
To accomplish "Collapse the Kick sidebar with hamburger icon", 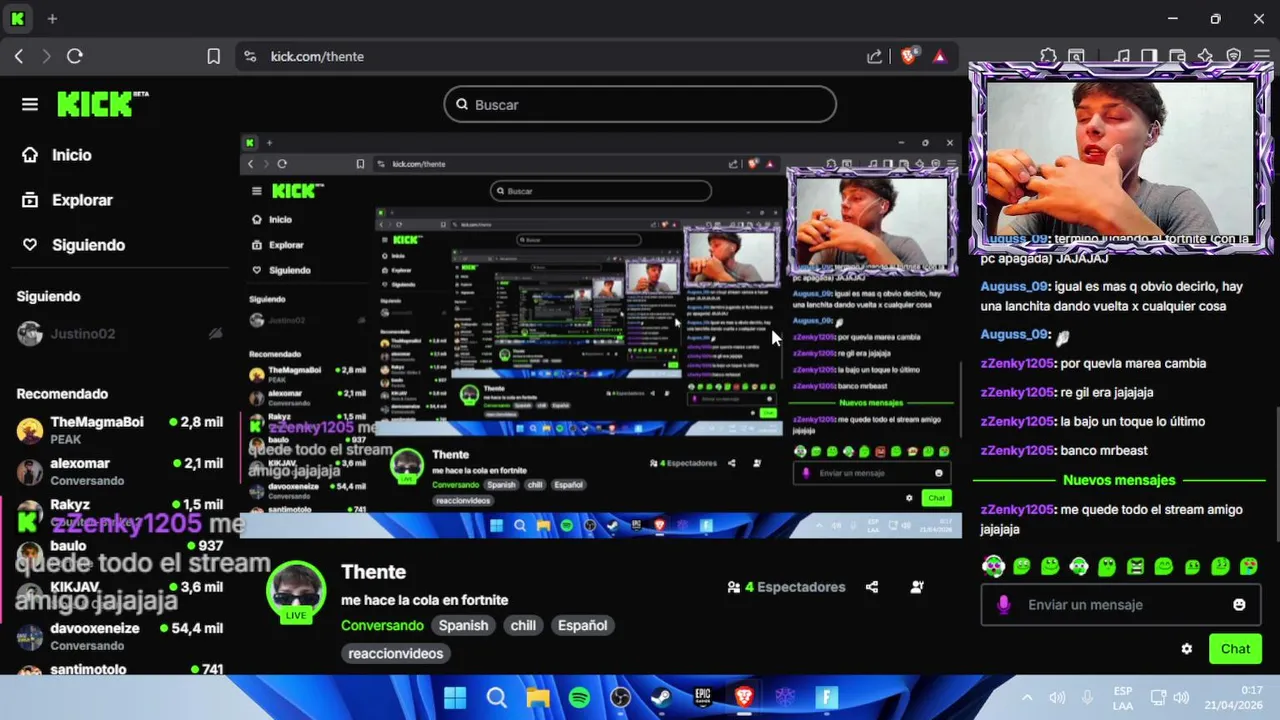I will [x=30, y=104].
